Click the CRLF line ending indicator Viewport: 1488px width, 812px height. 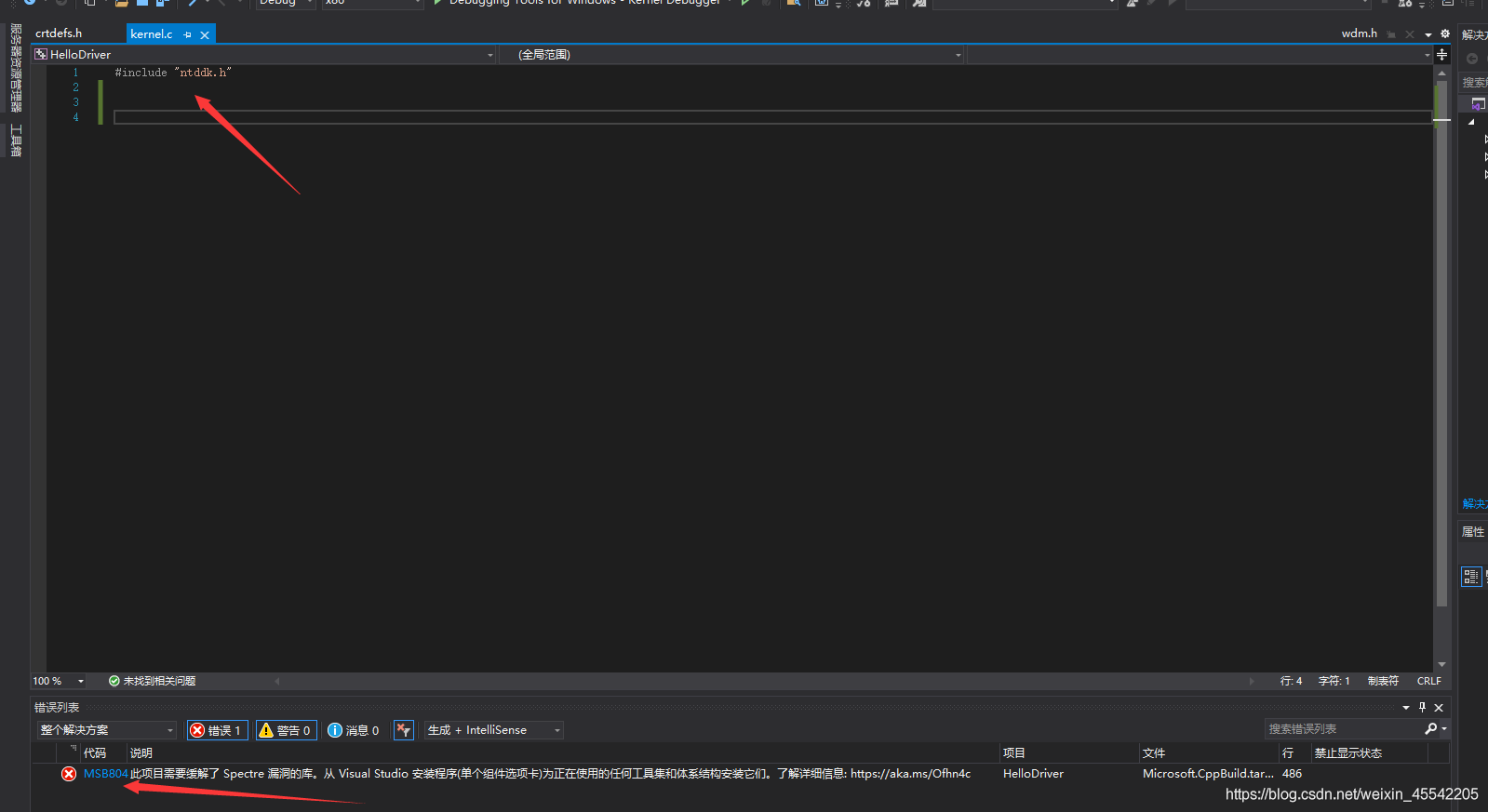1428,681
